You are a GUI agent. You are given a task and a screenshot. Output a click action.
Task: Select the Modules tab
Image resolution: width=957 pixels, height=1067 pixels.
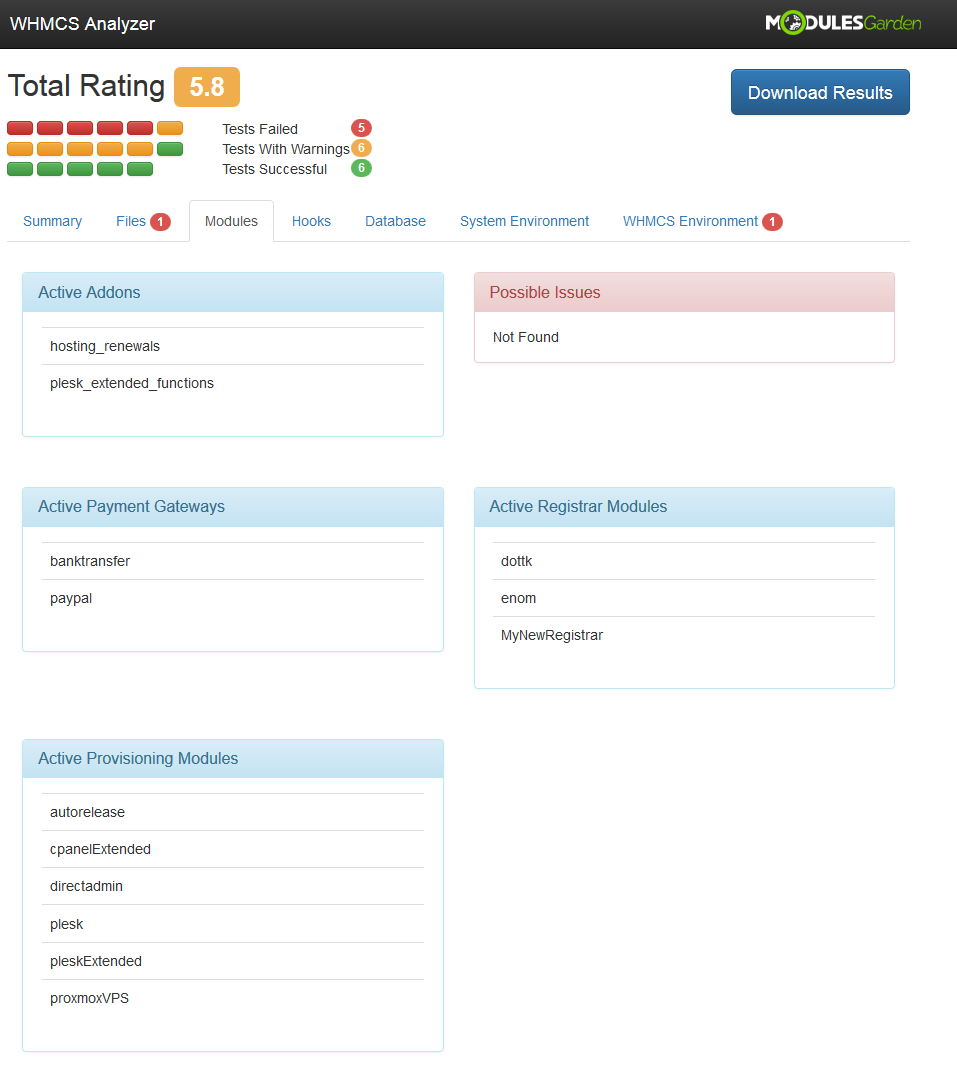pyautogui.click(x=231, y=221)
